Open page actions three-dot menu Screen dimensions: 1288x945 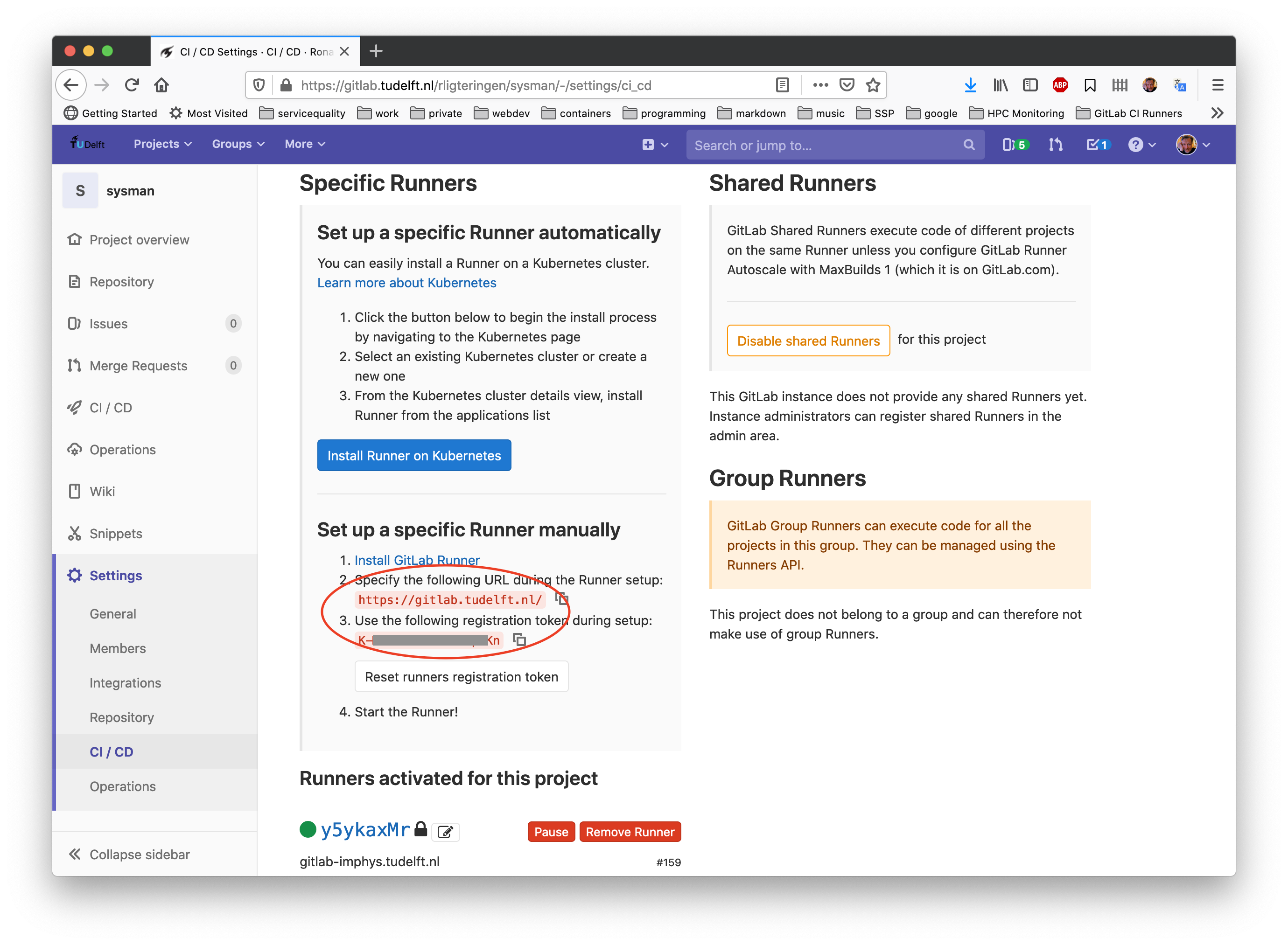pyautogui.click(x=820, y=85)
